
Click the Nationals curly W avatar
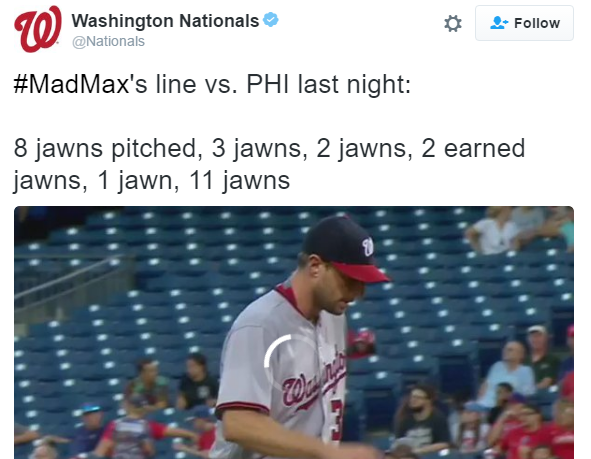click(37, 29)
